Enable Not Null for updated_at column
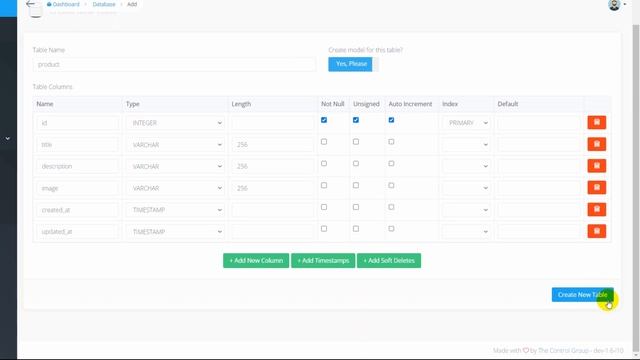Viewport: 640px width, 360px height. pos(324,229)
